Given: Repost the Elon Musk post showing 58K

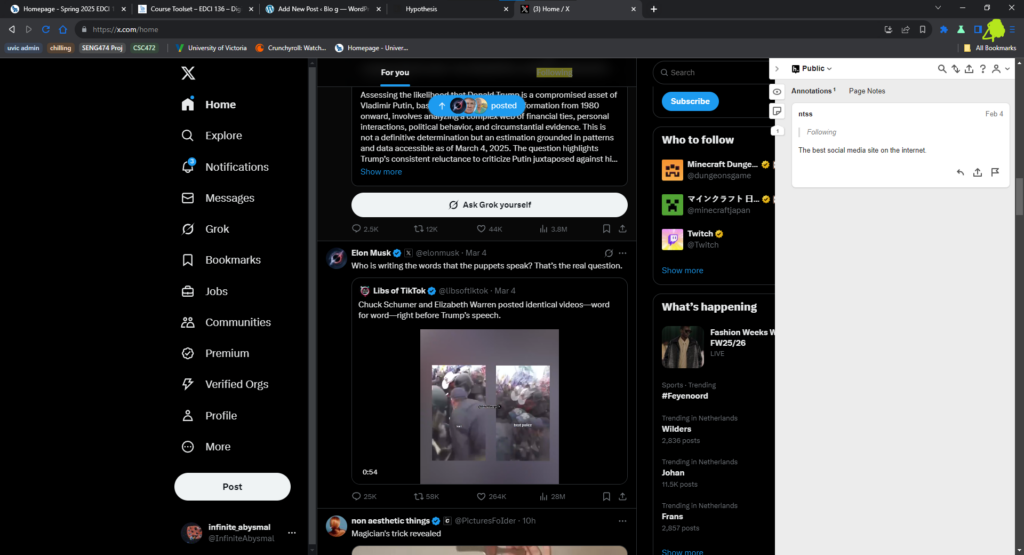Looking at the screenshot, I should (426, 497).
